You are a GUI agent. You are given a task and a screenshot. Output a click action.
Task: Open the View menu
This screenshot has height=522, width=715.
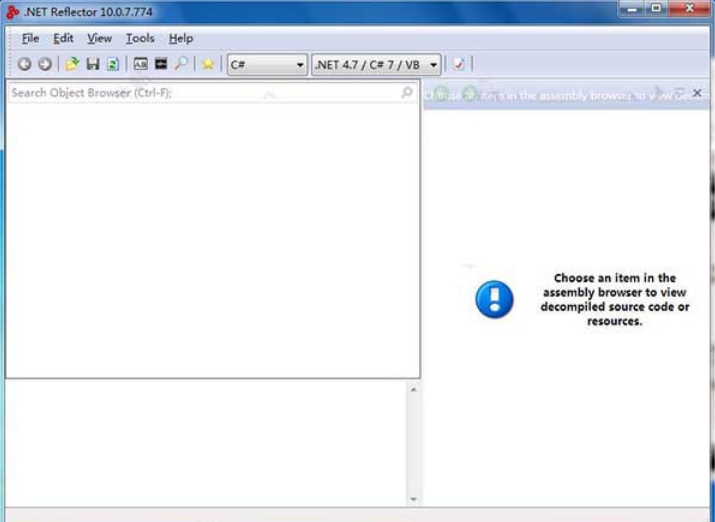(99, 39)
